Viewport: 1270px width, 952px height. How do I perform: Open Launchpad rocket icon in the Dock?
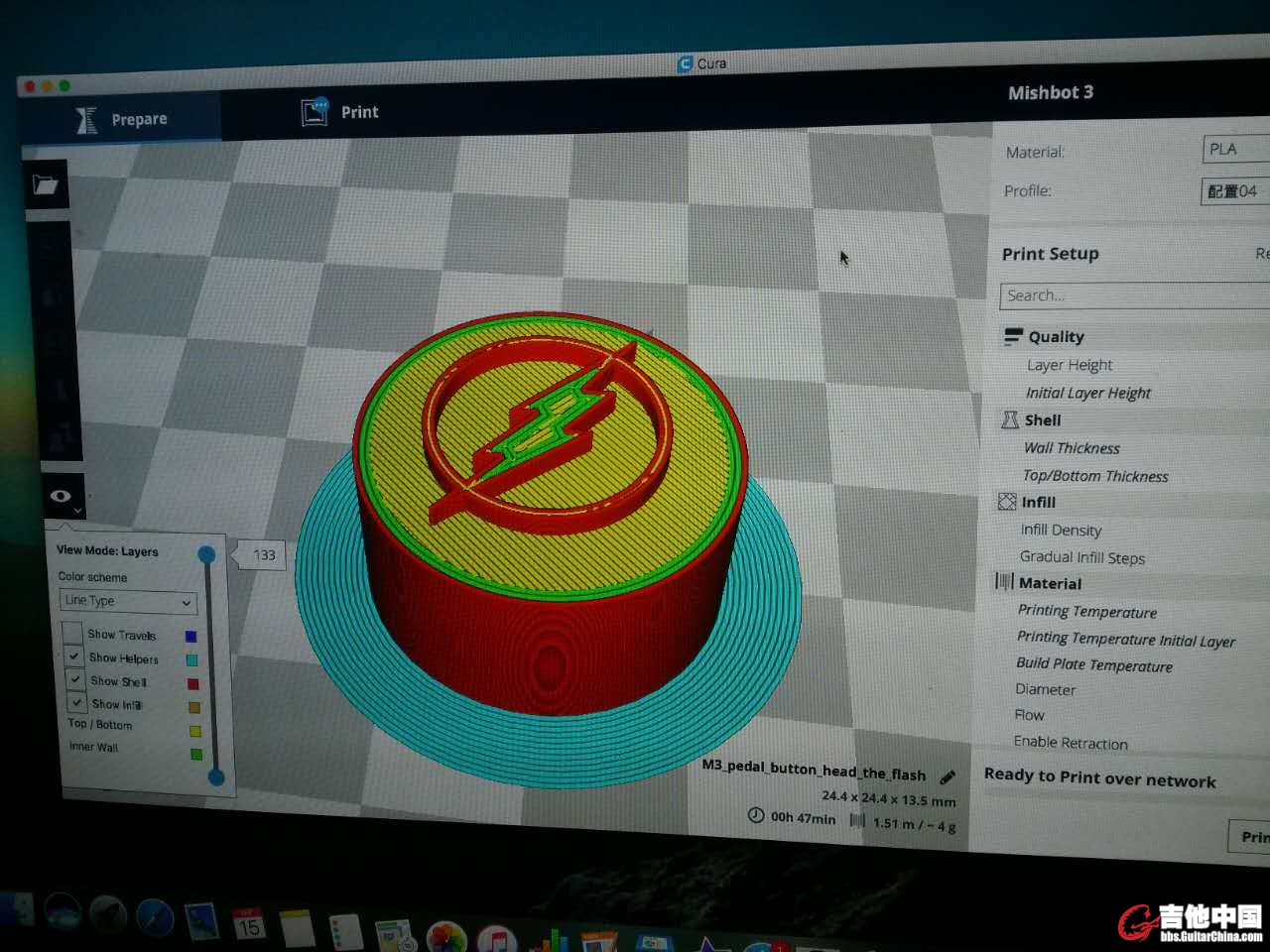click(107, 915)
